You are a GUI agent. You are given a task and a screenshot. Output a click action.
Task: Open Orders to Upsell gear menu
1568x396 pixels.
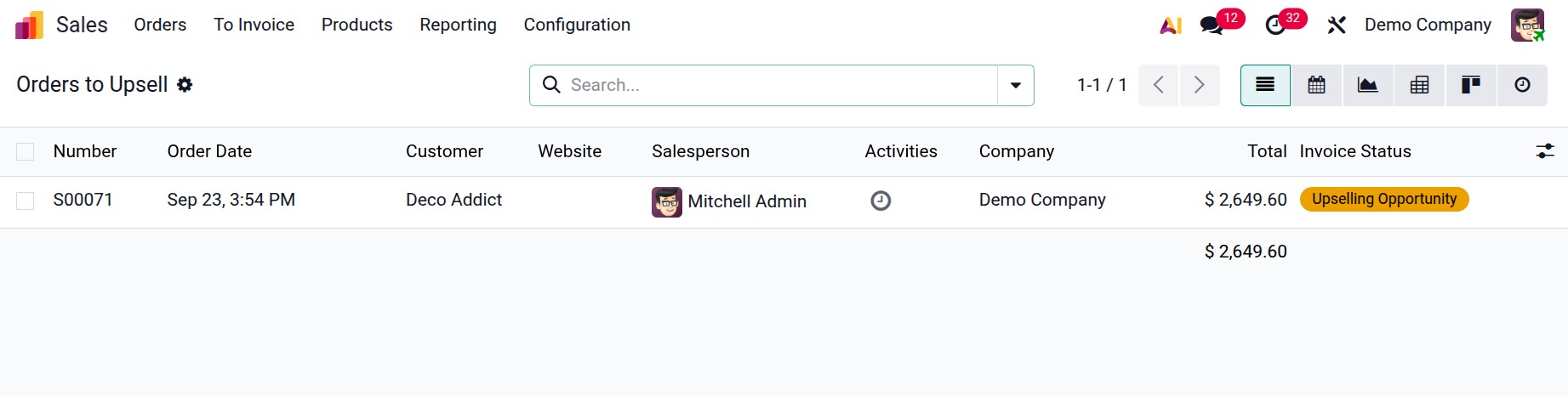tap(185, 85)
